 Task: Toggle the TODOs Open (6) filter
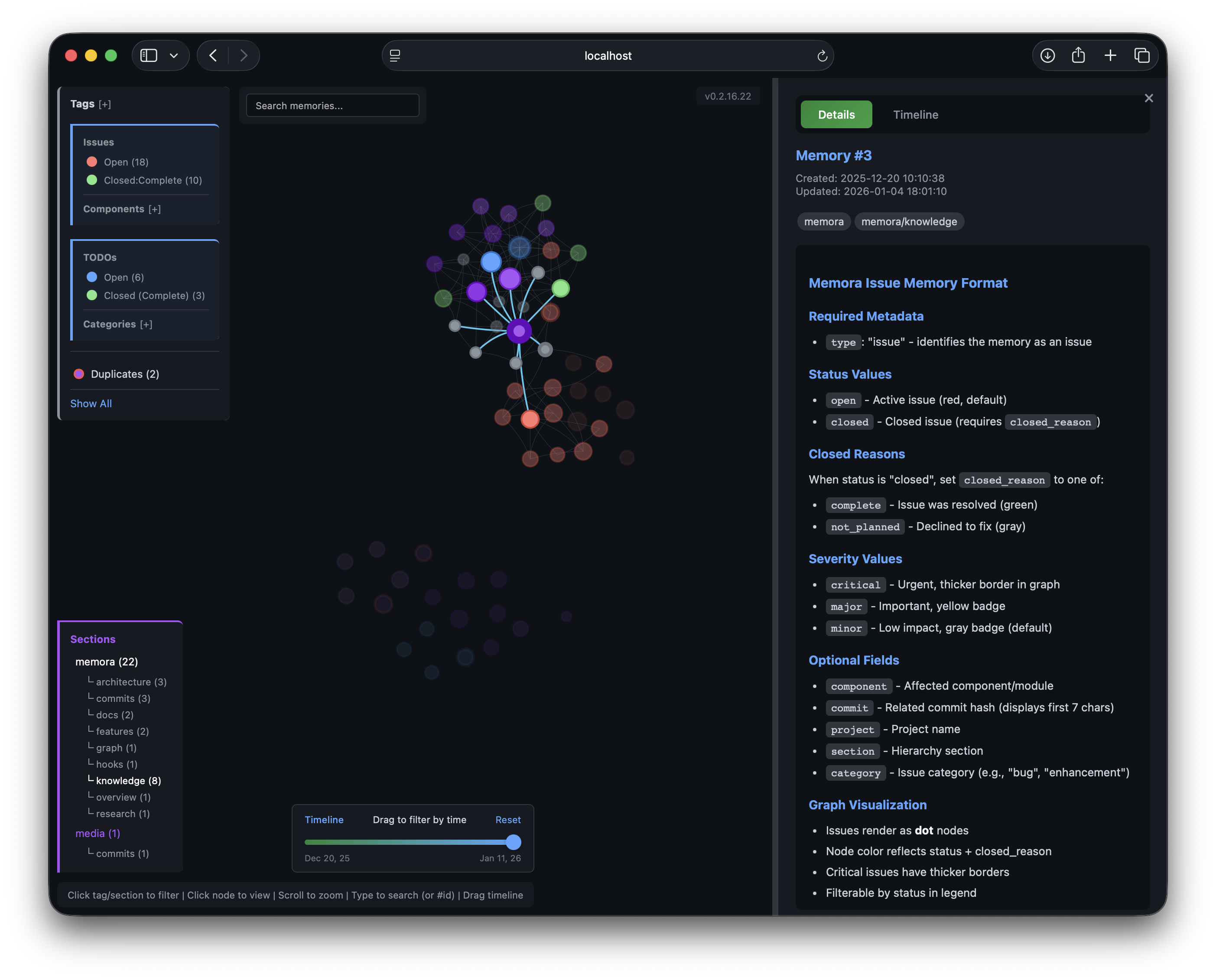123,277
